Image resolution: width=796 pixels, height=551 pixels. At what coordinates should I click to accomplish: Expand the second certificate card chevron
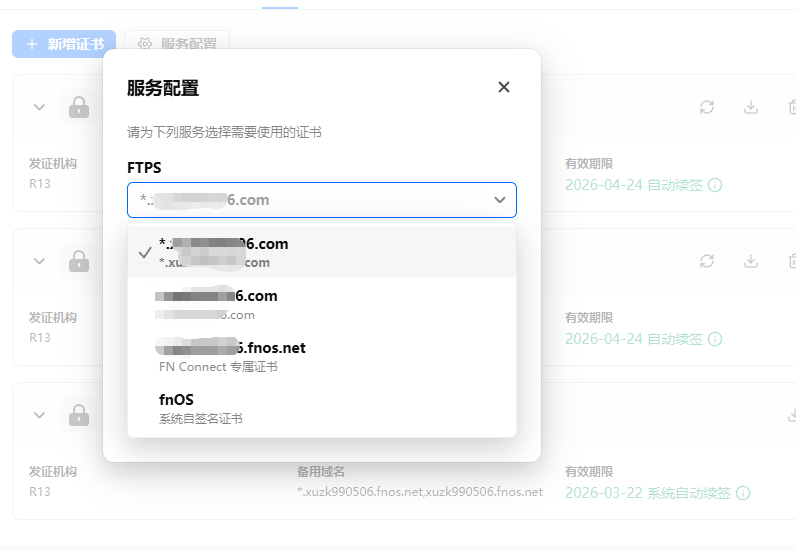39,261
